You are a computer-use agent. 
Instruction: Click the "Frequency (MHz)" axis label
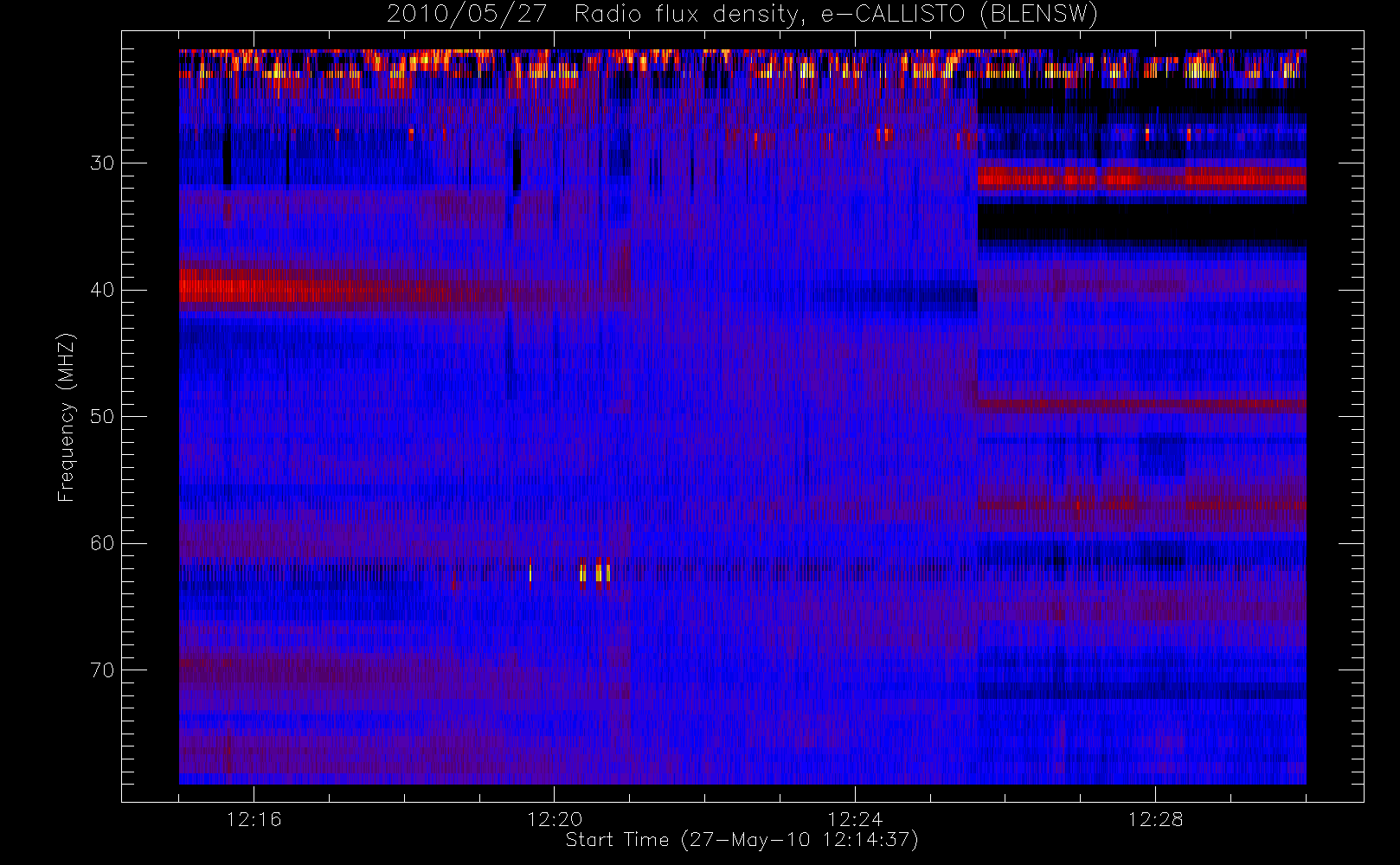click(x=67, y=417)
